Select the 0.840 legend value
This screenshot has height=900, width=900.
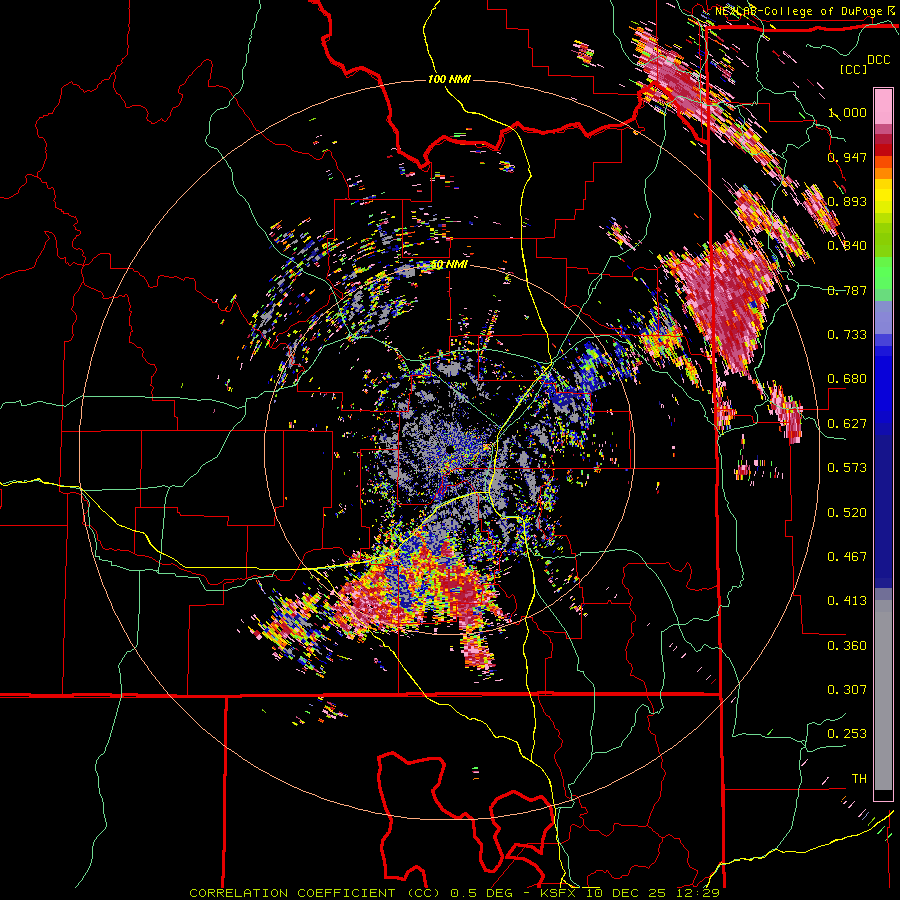pos(847,246)
